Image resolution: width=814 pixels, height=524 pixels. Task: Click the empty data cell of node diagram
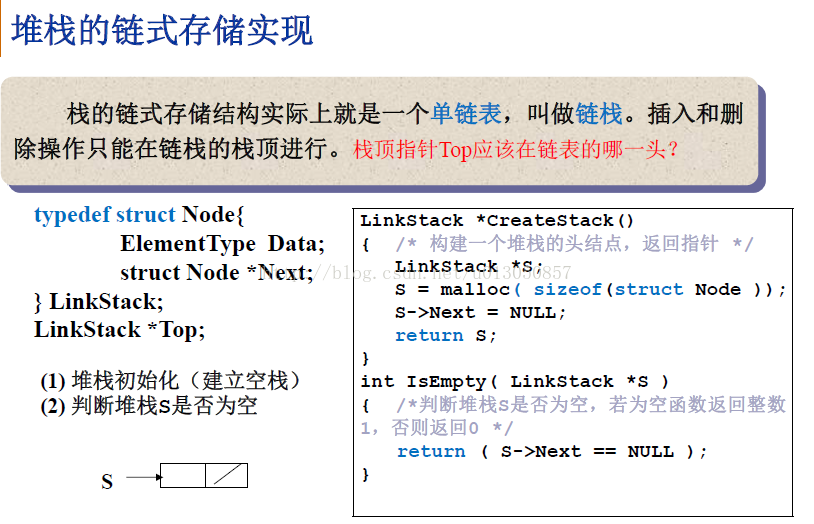tap(183, 475)
